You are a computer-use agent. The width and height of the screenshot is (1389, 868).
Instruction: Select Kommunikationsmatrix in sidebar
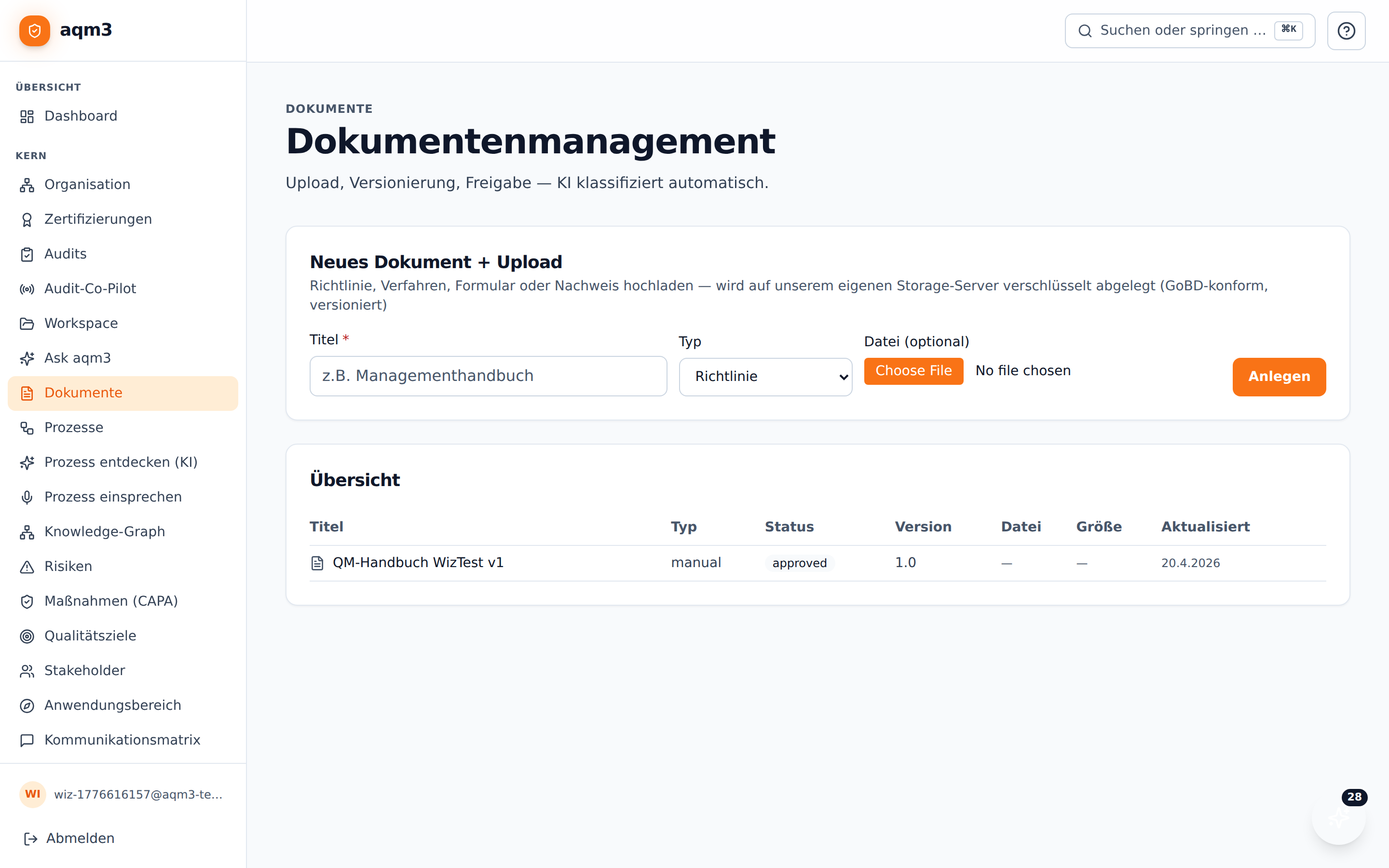coord(123,741)
